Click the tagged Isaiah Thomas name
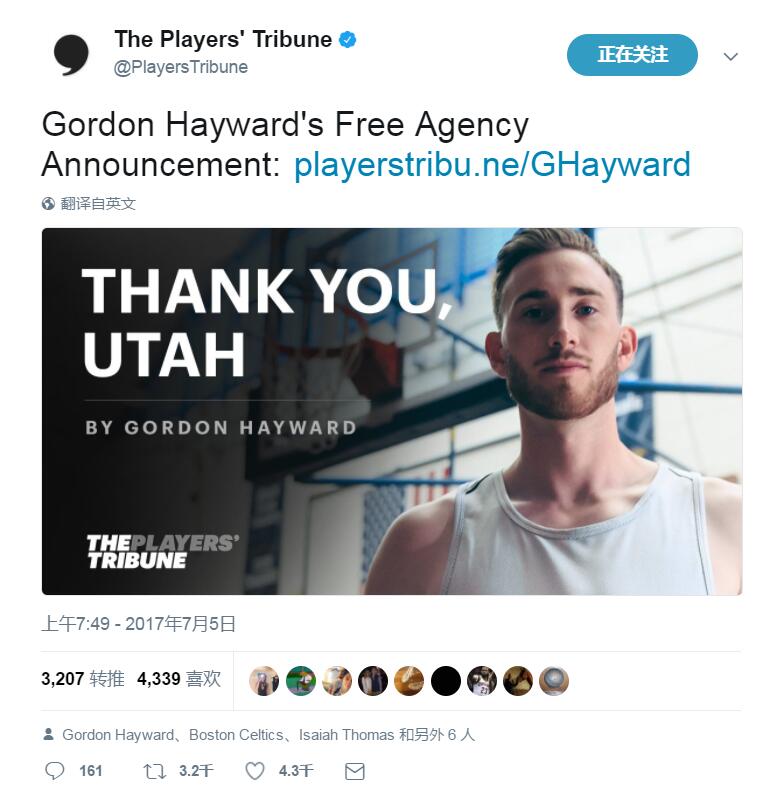 [346, 735]
